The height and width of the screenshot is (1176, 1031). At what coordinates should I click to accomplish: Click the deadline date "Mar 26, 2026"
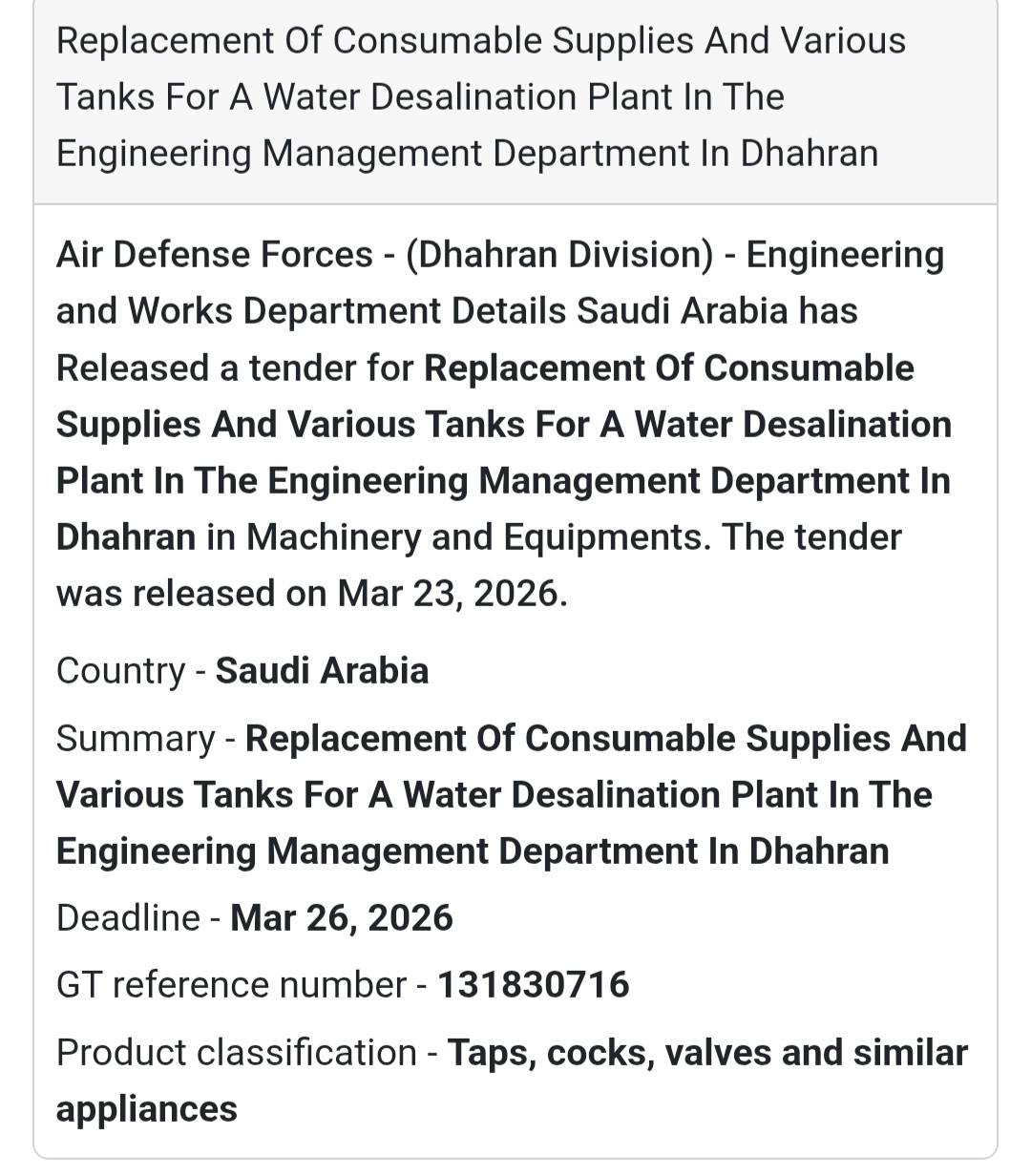(x=342, y=918)
